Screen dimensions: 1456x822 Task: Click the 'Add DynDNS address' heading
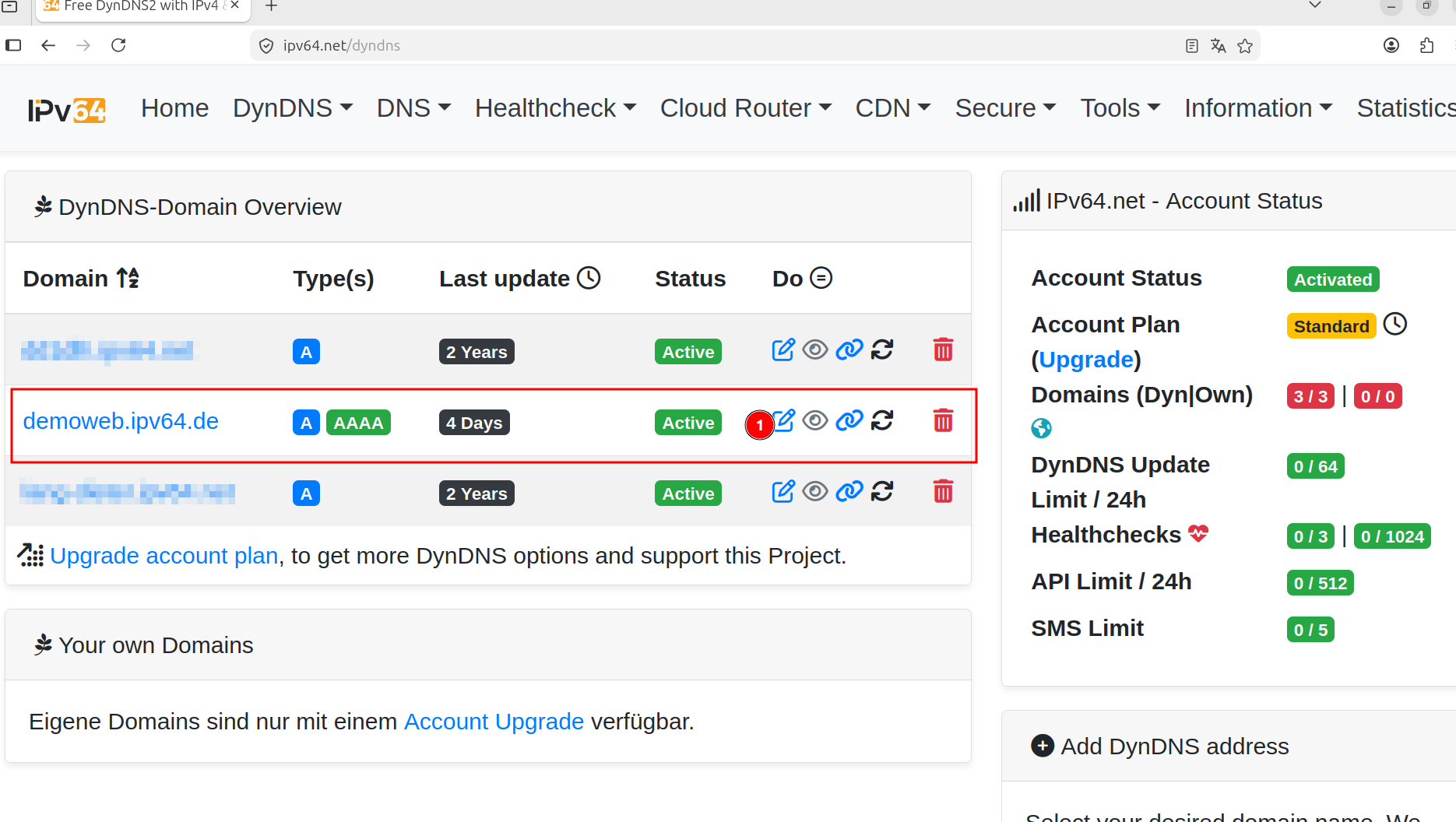pyautogui.click(x=1175, y=746)
